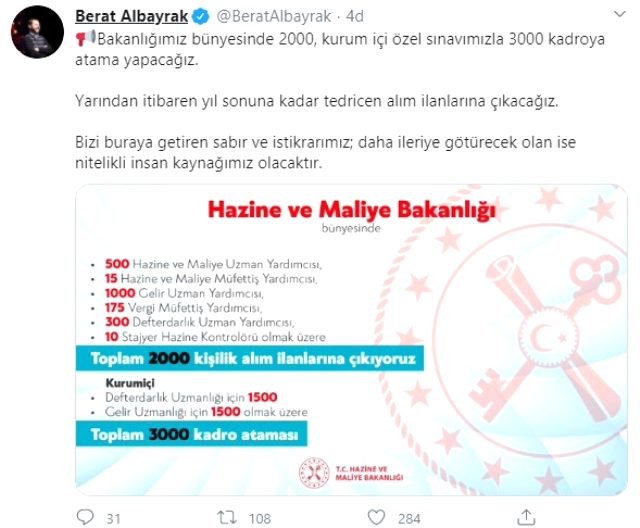This screenshot has height=528, width=640.
Task: Expand the tweet options chevron
Action: (x=620, y=15)
